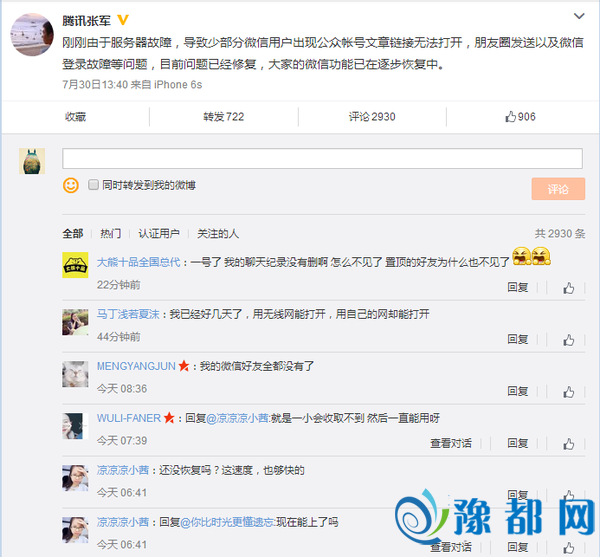Image resolution: width=600 pixels, height=557 pixels.
Task: Like the post with 906 thumbs-up
Action: click(x=521, y=117)
